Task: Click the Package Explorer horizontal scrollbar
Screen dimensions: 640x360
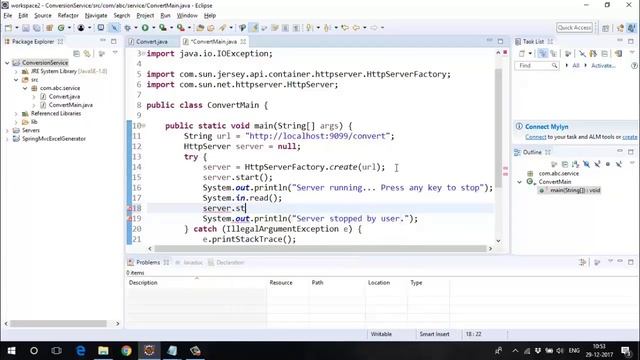Action: coord(58,324)
